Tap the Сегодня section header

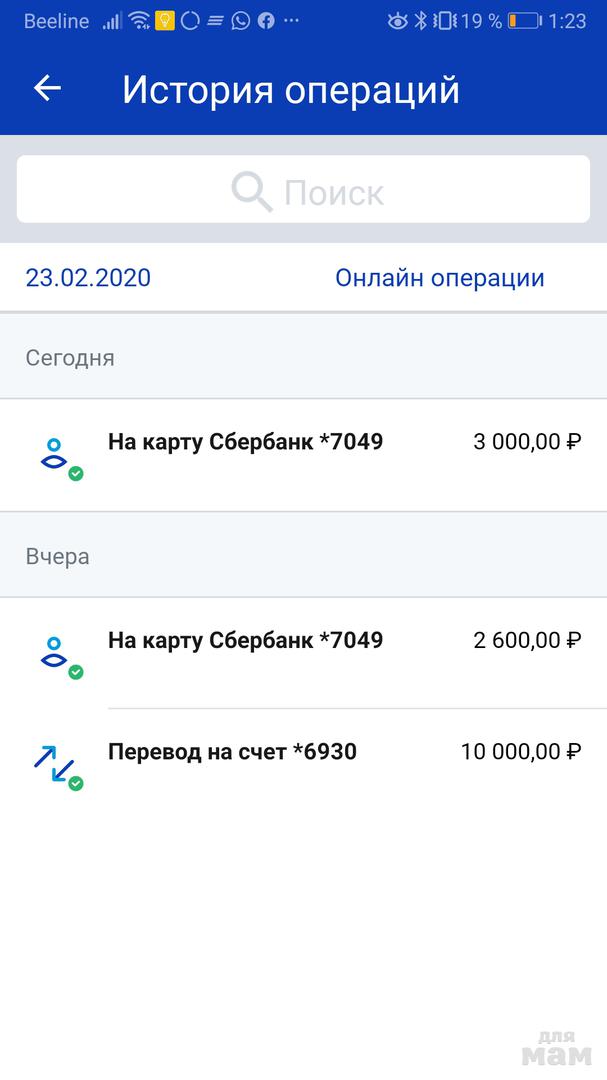(x=70, y=358)
